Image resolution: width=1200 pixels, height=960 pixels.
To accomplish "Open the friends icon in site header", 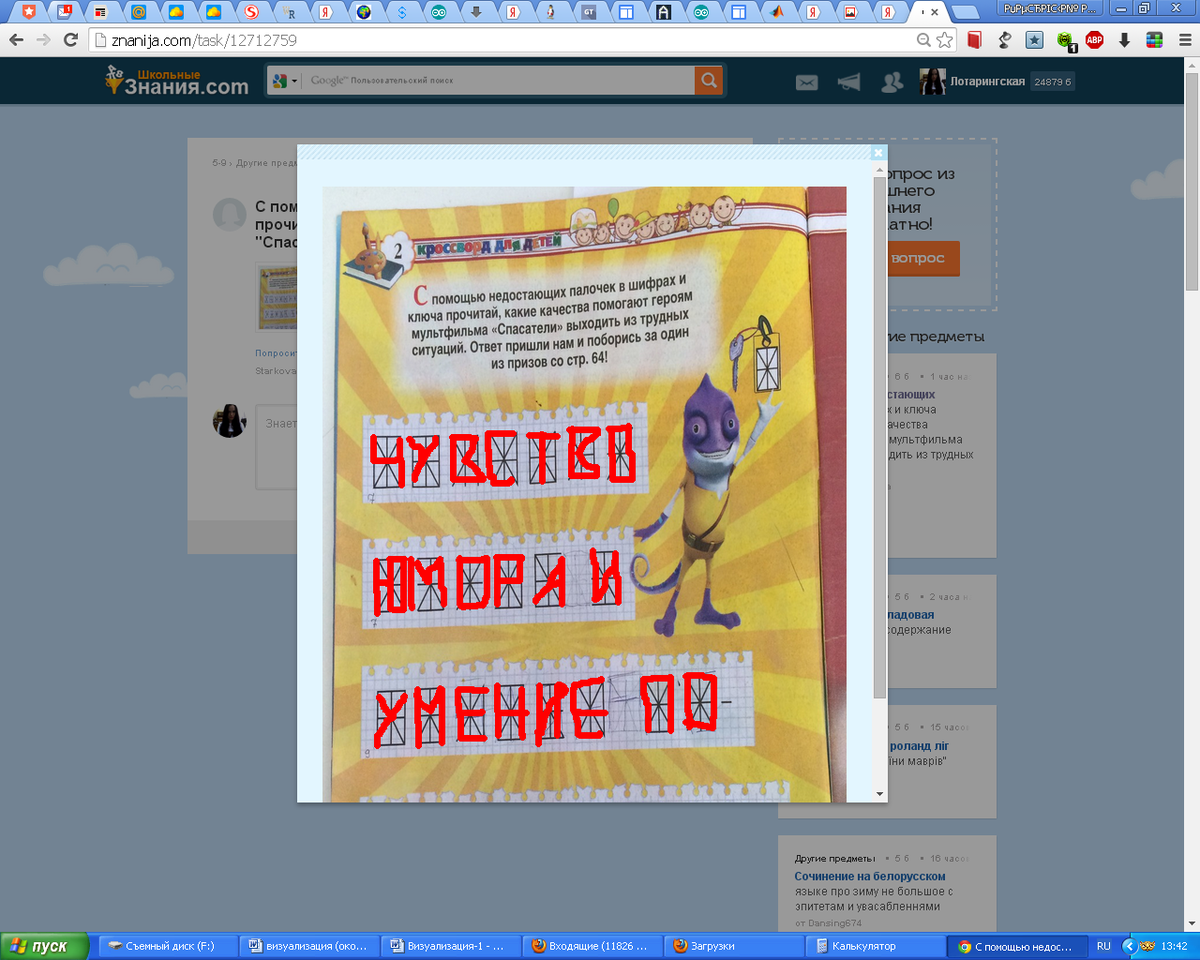I will point(892,82).
